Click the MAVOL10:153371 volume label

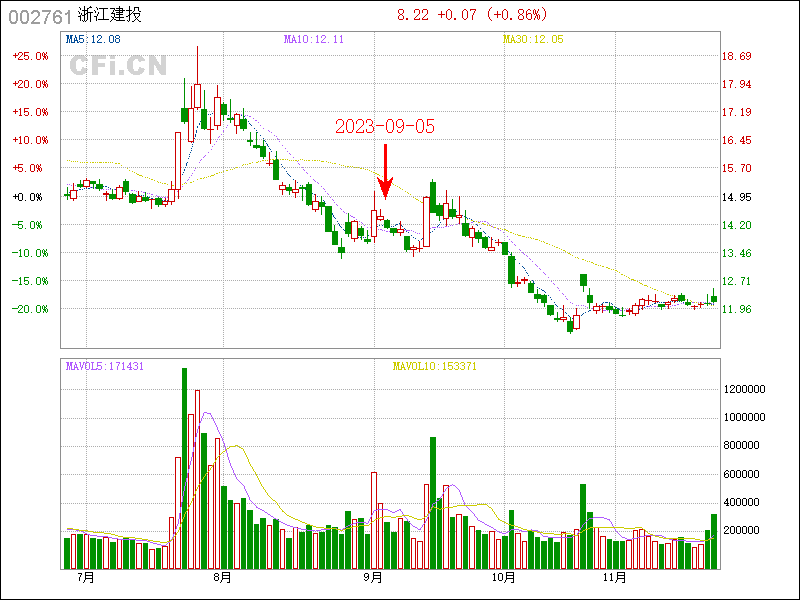coord(433,366)
